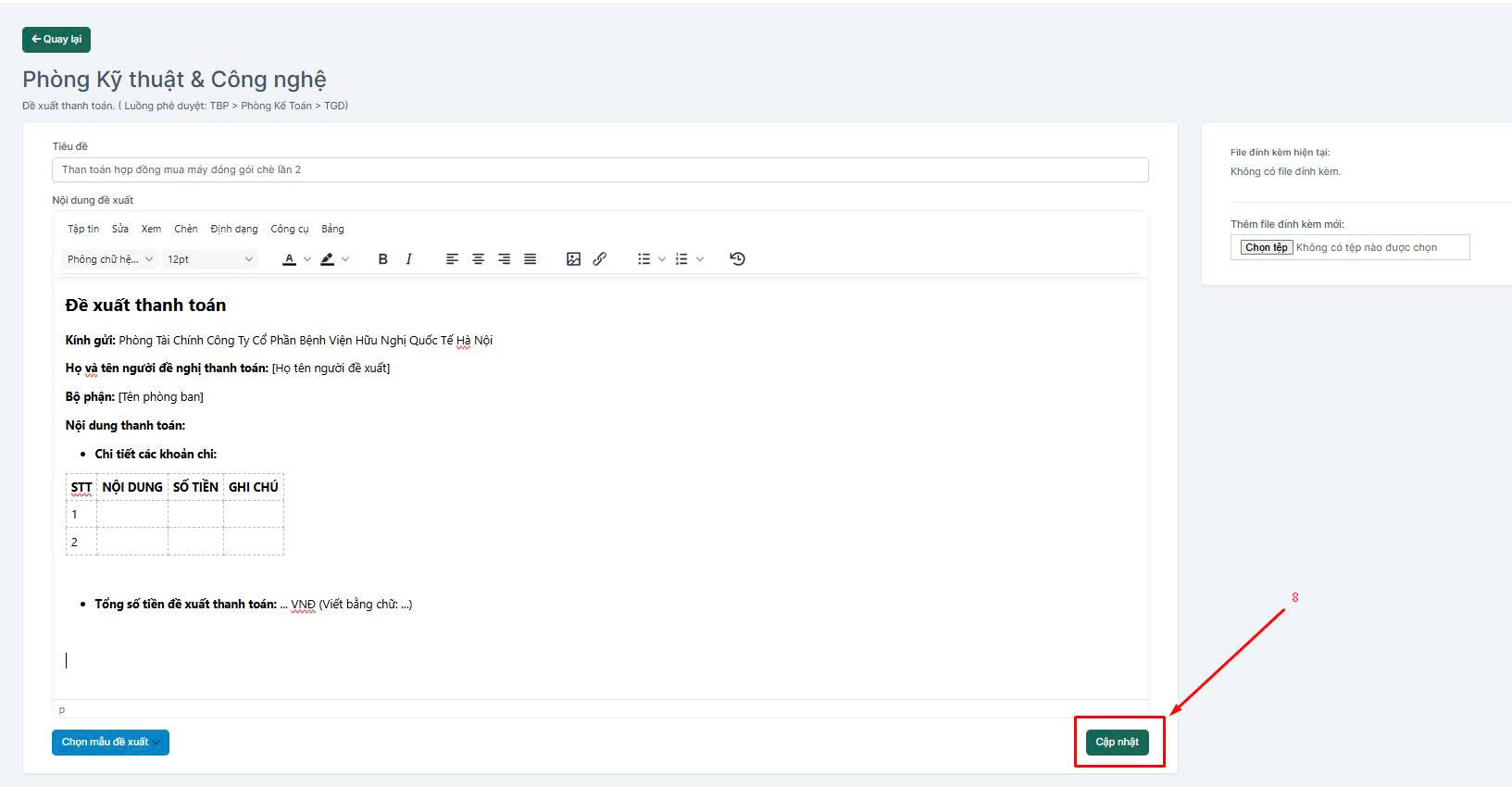Align text left in the editor
1512x787 pixels.
[x=452, y=259]
